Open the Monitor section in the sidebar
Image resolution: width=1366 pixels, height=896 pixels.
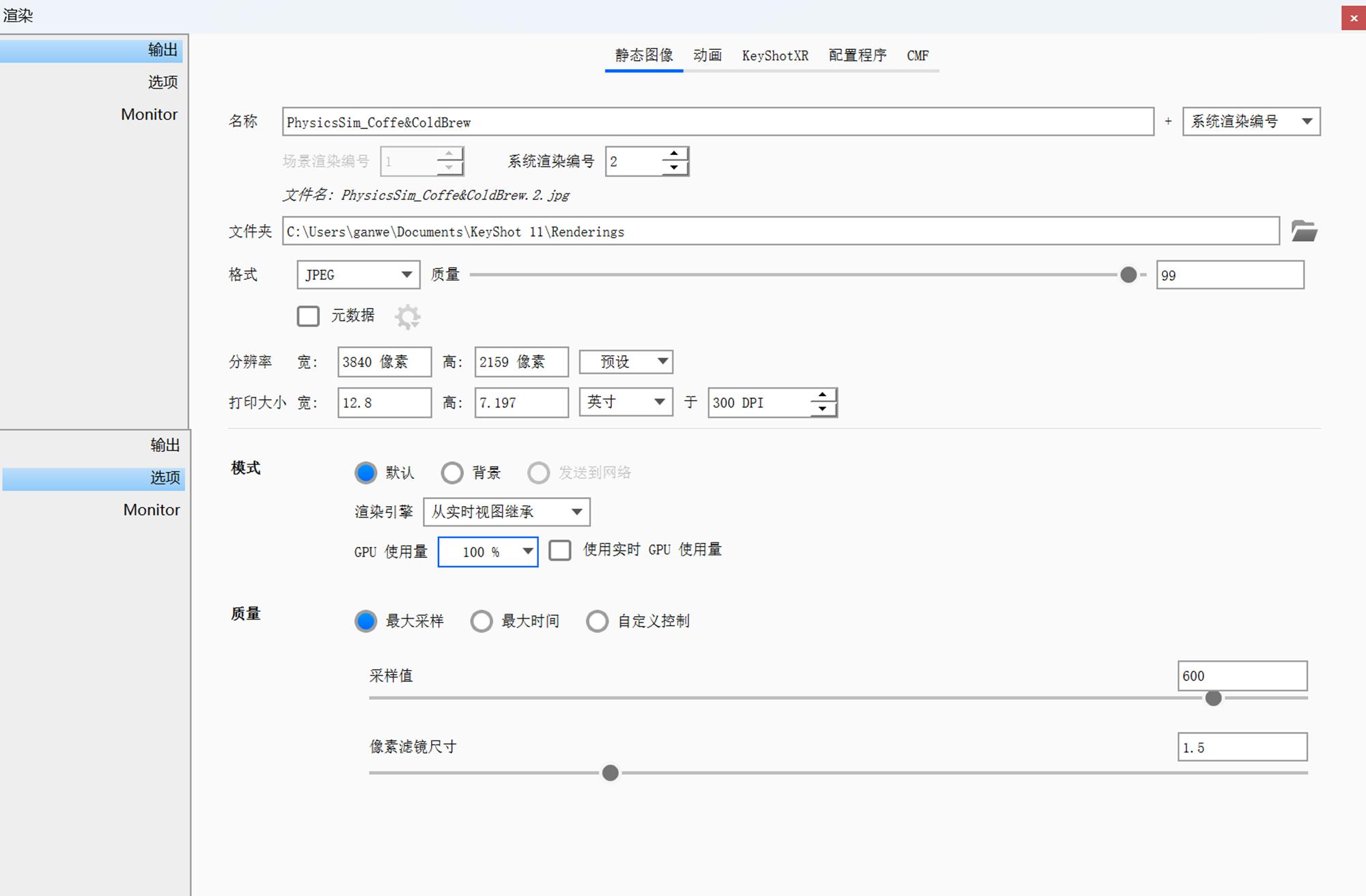[x=149, y=114]
